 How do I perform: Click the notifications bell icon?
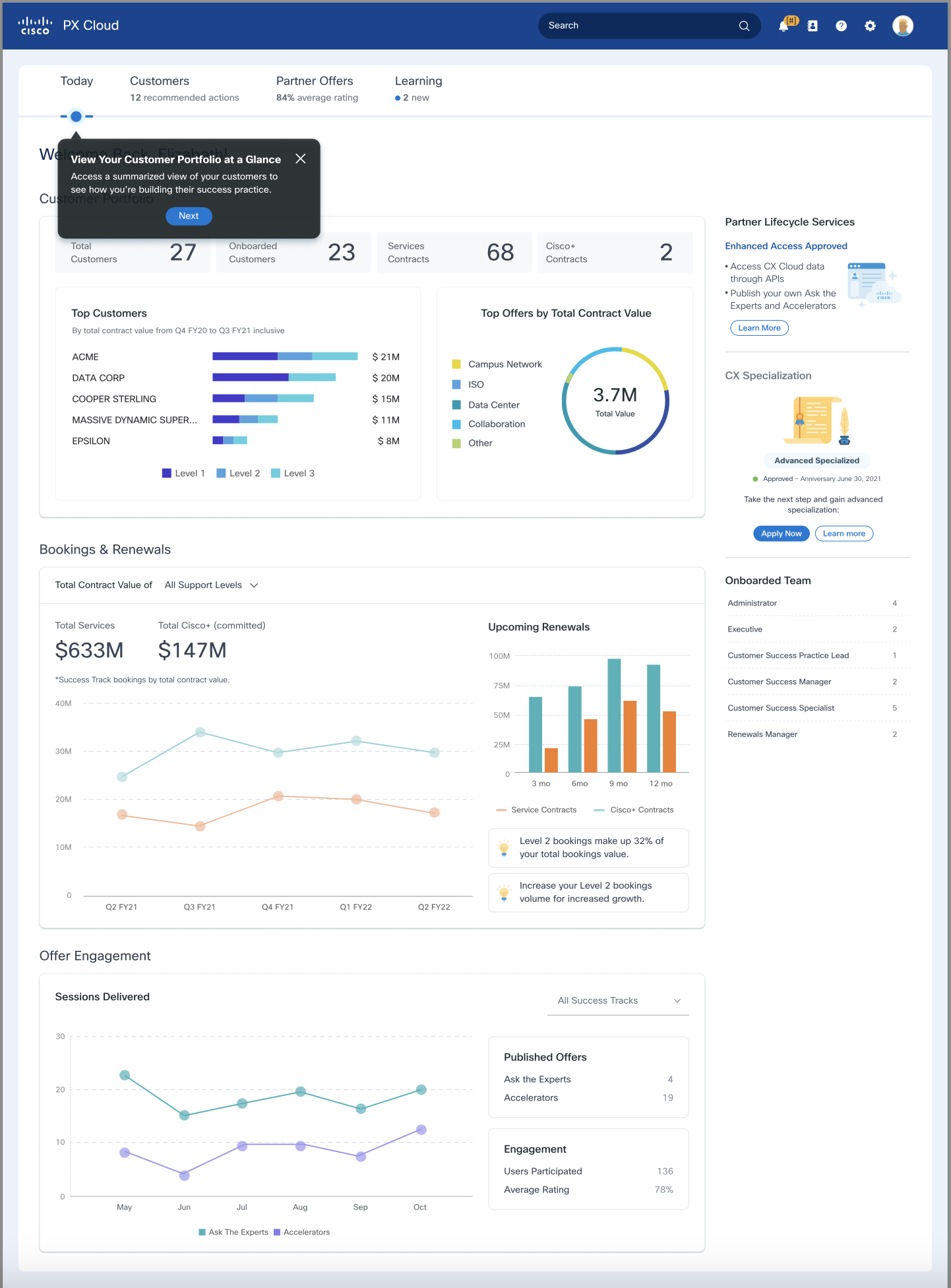pos(783,26)
